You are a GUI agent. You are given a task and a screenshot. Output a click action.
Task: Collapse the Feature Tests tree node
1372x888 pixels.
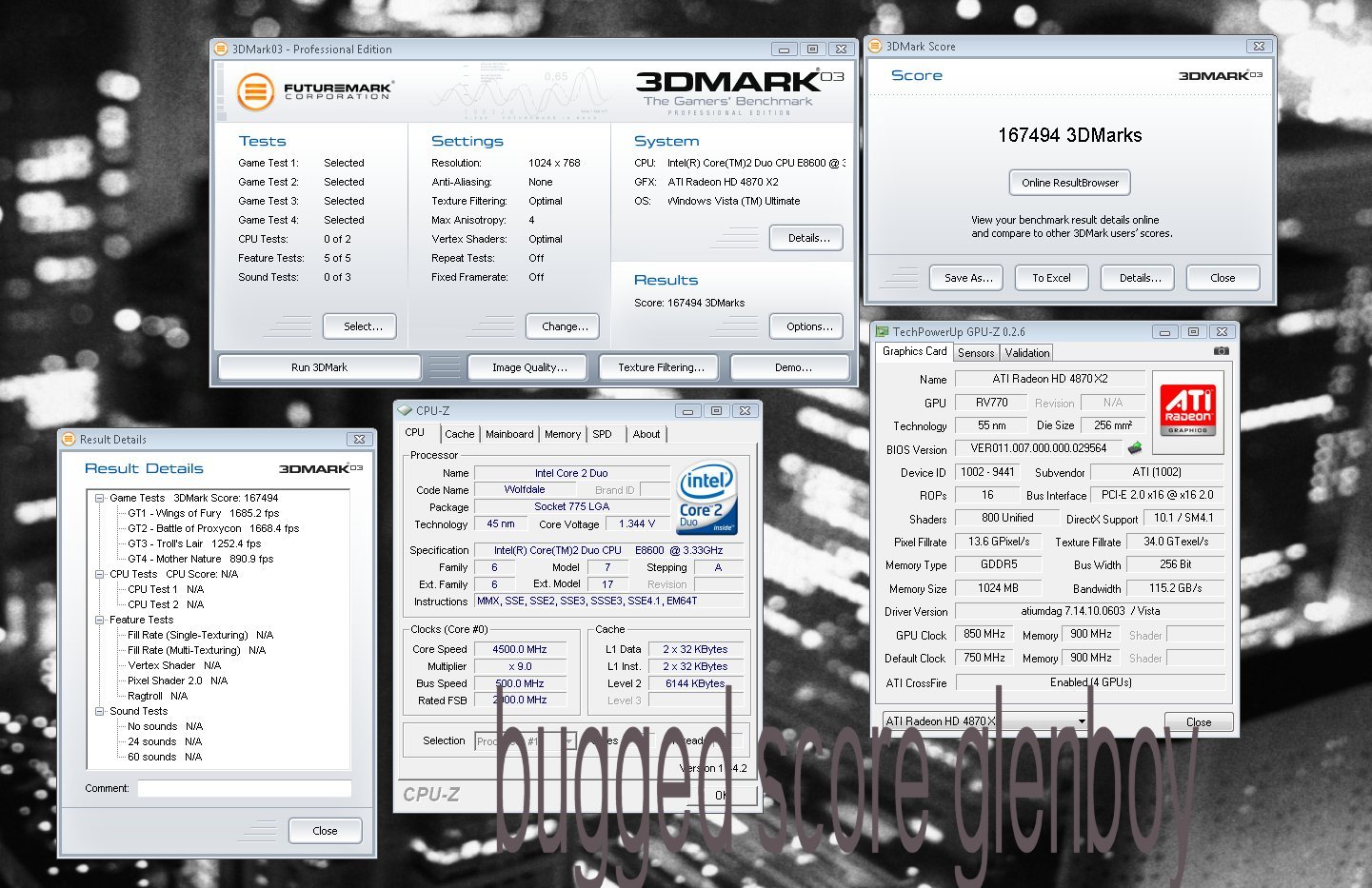coord(99,620)
